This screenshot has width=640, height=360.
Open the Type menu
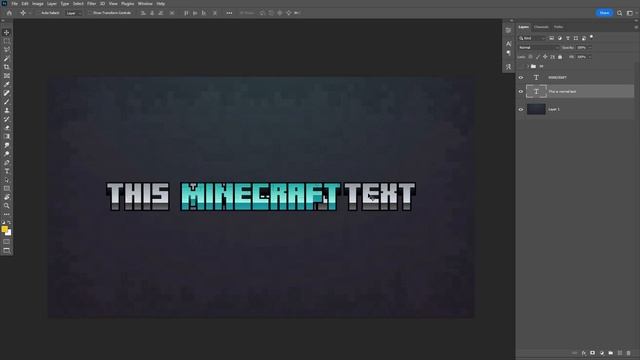pyautogui.click(x=65, y=4)
